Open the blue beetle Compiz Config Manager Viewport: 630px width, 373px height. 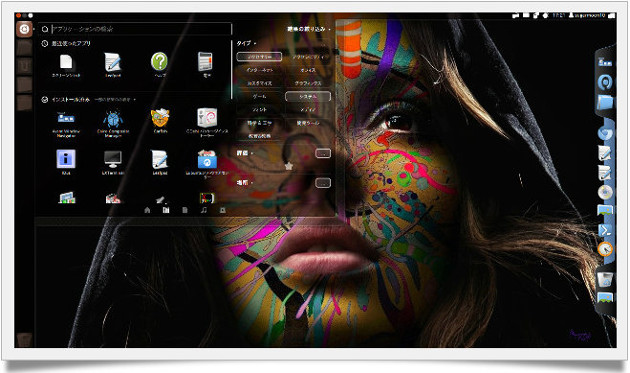(113, 119)
